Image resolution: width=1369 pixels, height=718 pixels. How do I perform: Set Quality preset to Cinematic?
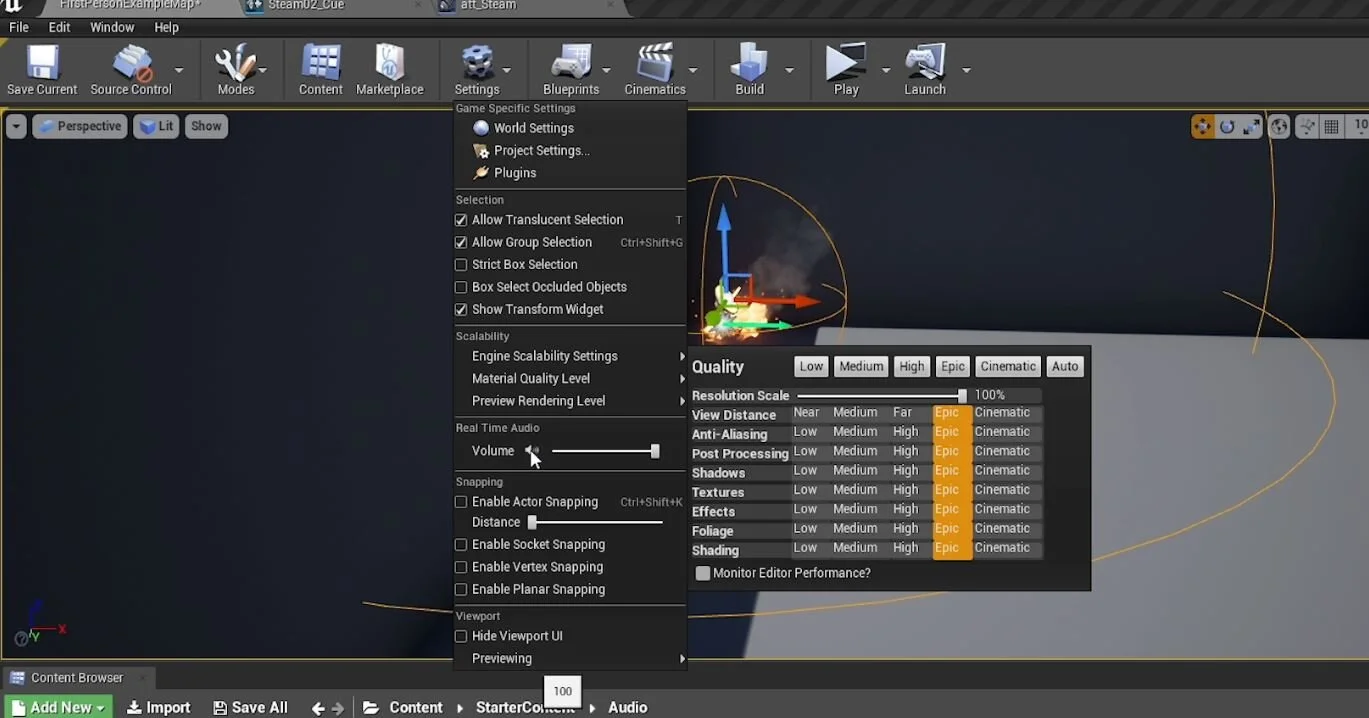(1007, 366)
